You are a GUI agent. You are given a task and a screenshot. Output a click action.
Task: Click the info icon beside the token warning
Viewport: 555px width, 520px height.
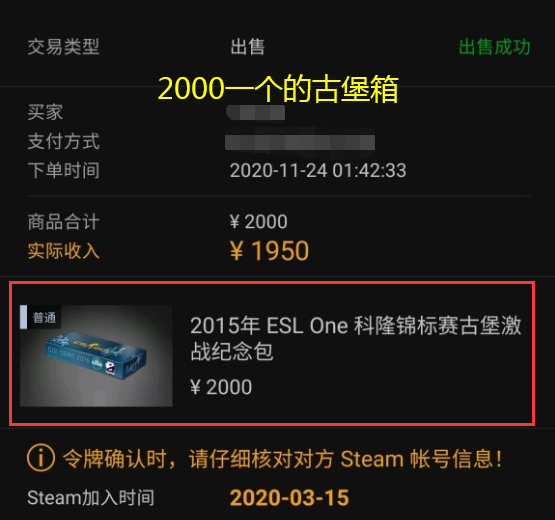(x=41, y=458)
